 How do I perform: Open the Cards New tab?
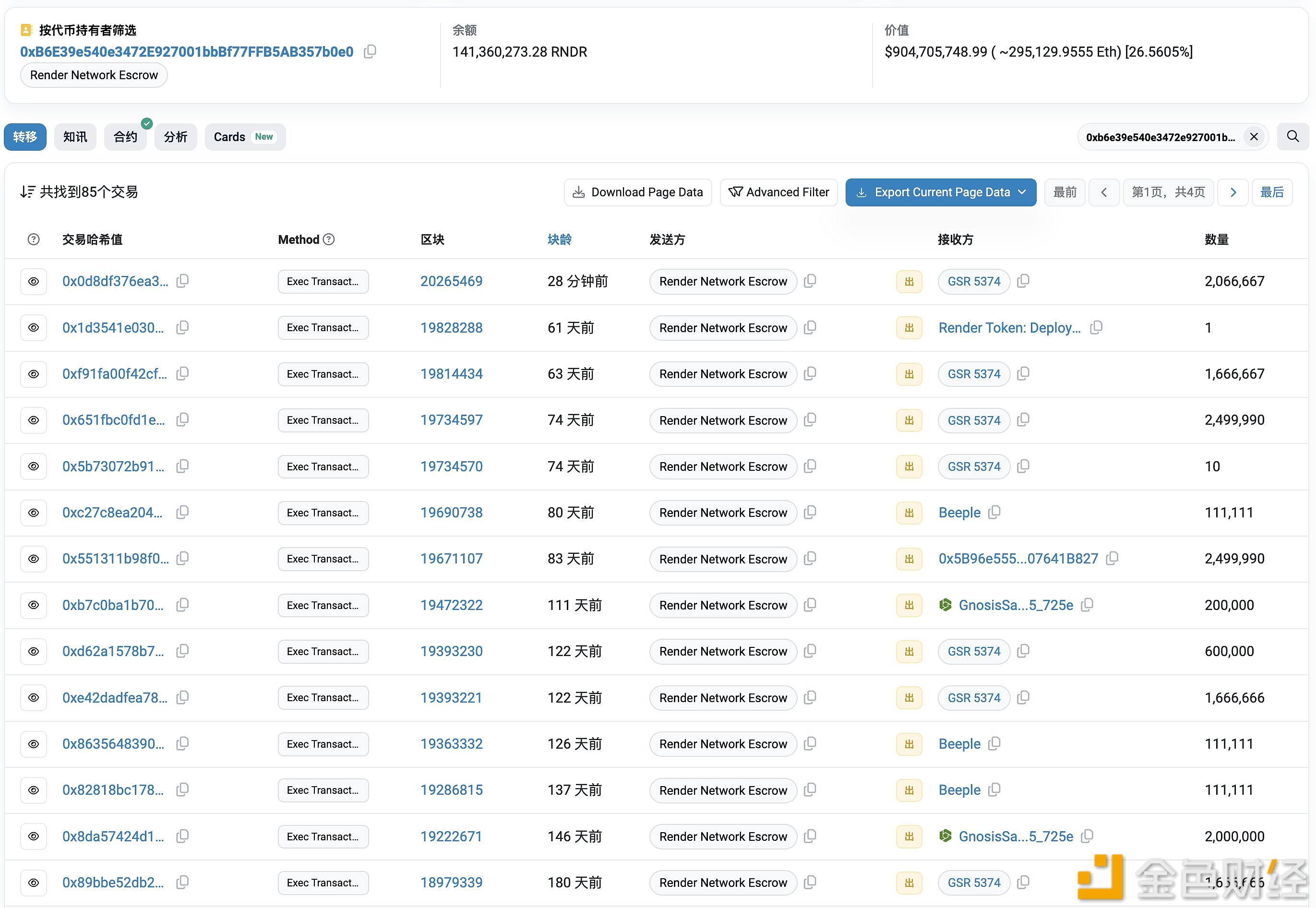[245, 137]
